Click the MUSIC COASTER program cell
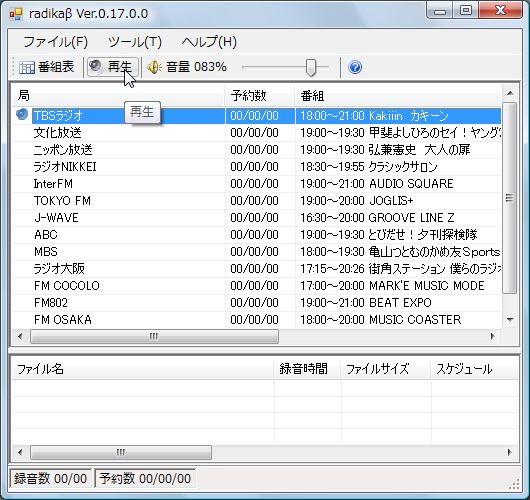The image size is (530, 500). 398,319
